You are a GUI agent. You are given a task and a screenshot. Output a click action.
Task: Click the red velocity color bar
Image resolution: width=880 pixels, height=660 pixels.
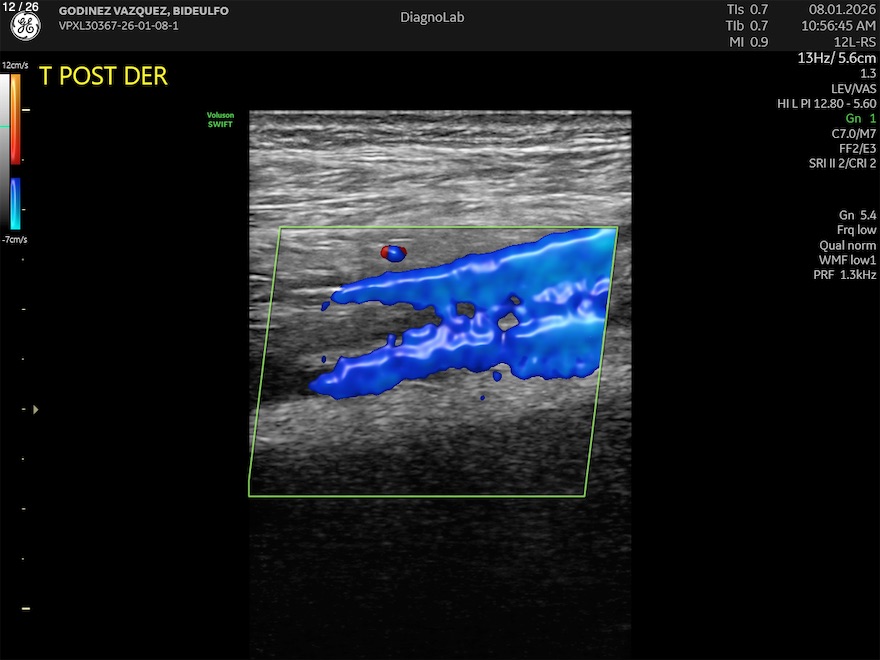coord(15,120)
